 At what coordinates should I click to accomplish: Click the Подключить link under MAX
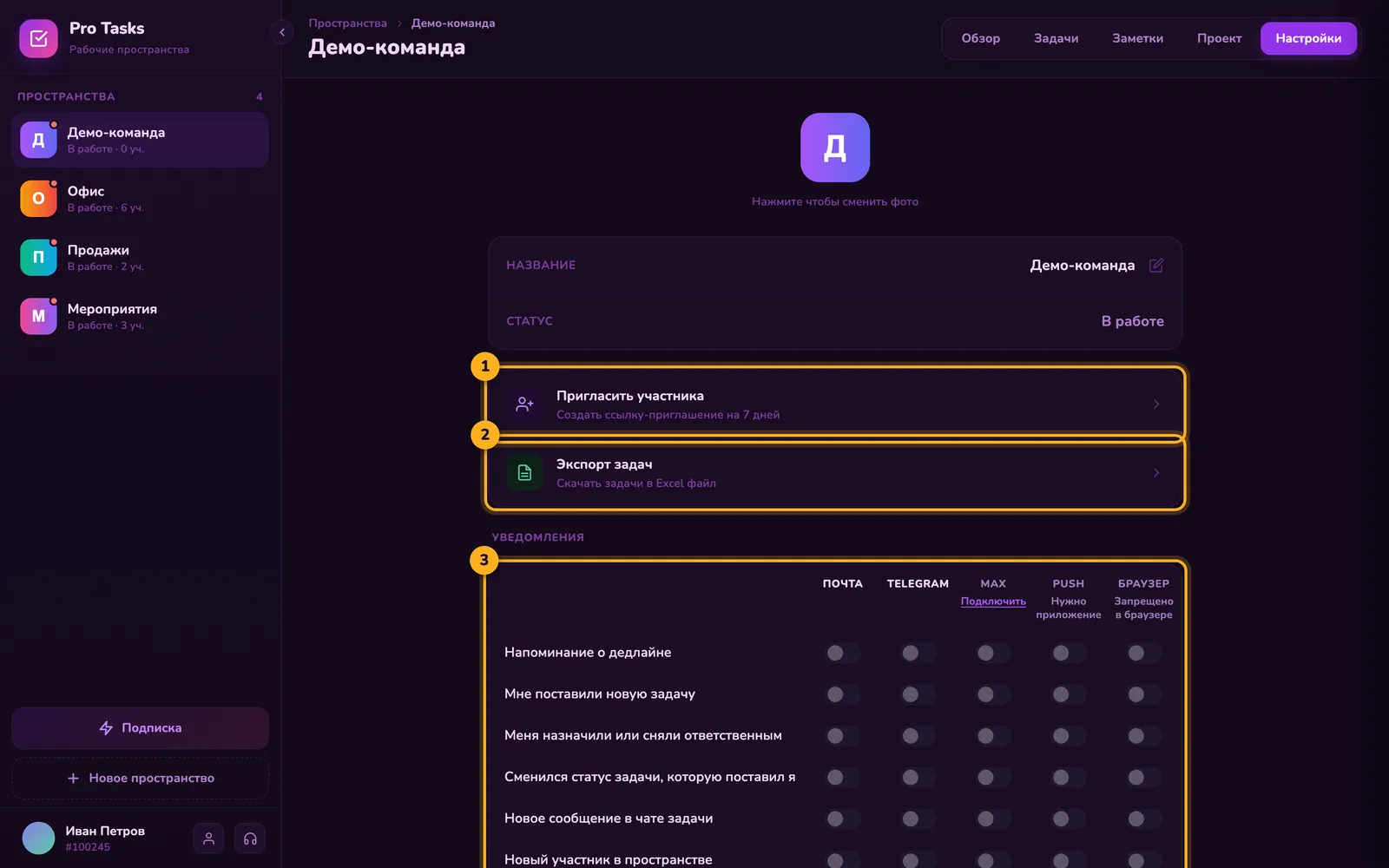point(993,602)
